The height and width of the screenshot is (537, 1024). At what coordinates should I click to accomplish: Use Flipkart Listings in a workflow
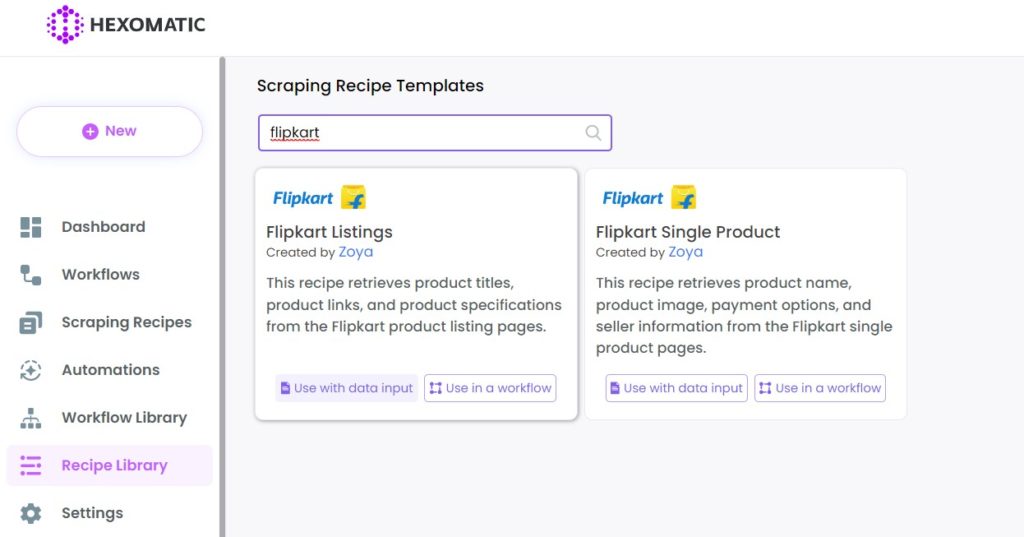490,388
